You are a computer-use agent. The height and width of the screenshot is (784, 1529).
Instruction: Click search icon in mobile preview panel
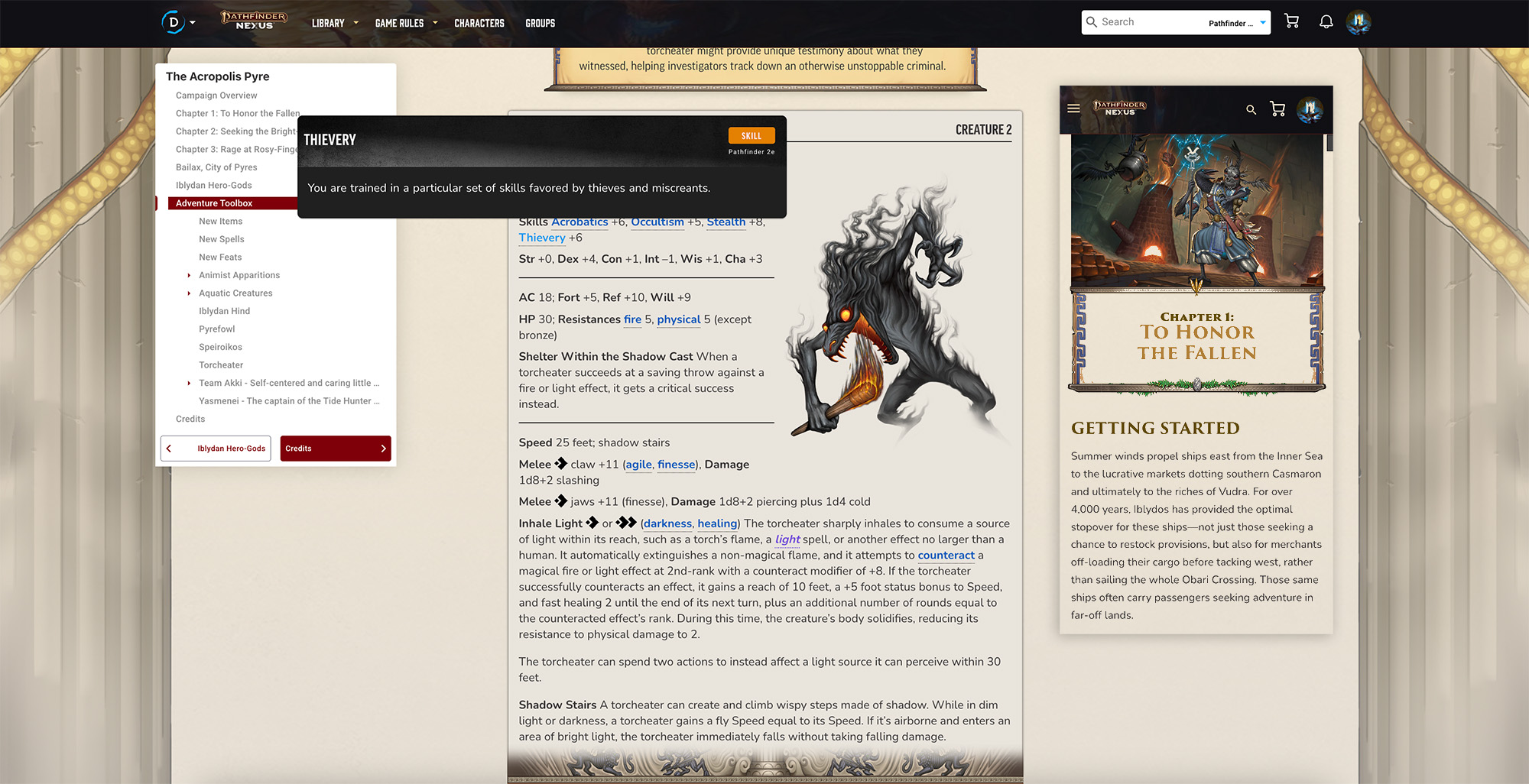(x=1251, y=109)
